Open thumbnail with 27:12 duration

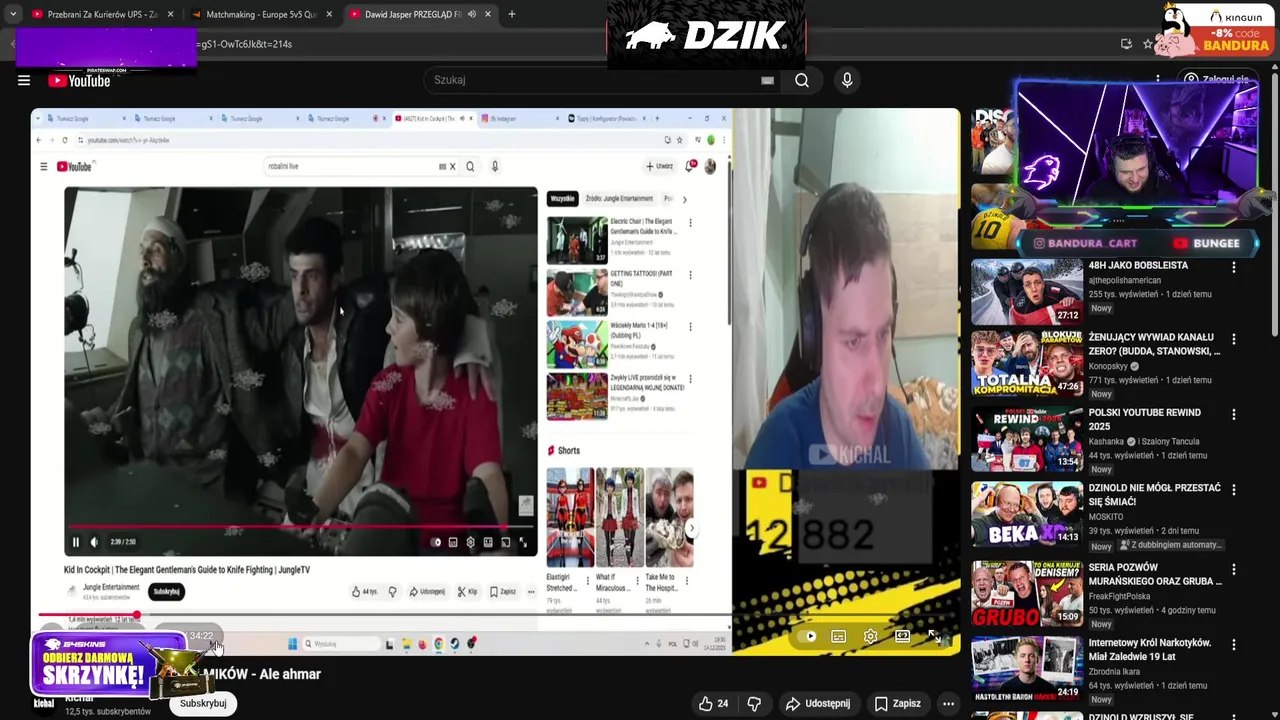coord(1027,292)
